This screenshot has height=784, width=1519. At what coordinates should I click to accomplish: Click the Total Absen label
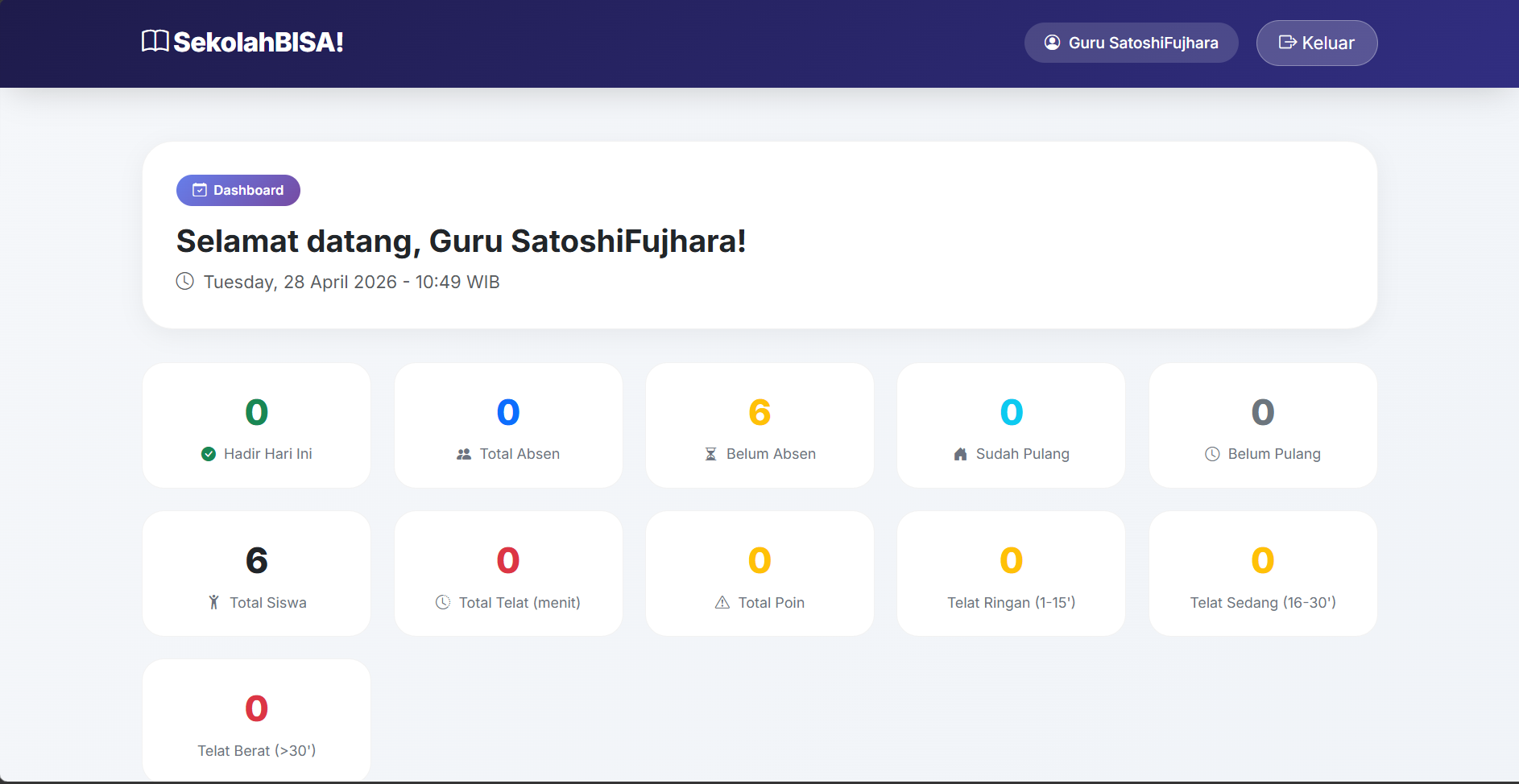pos(519,454)
